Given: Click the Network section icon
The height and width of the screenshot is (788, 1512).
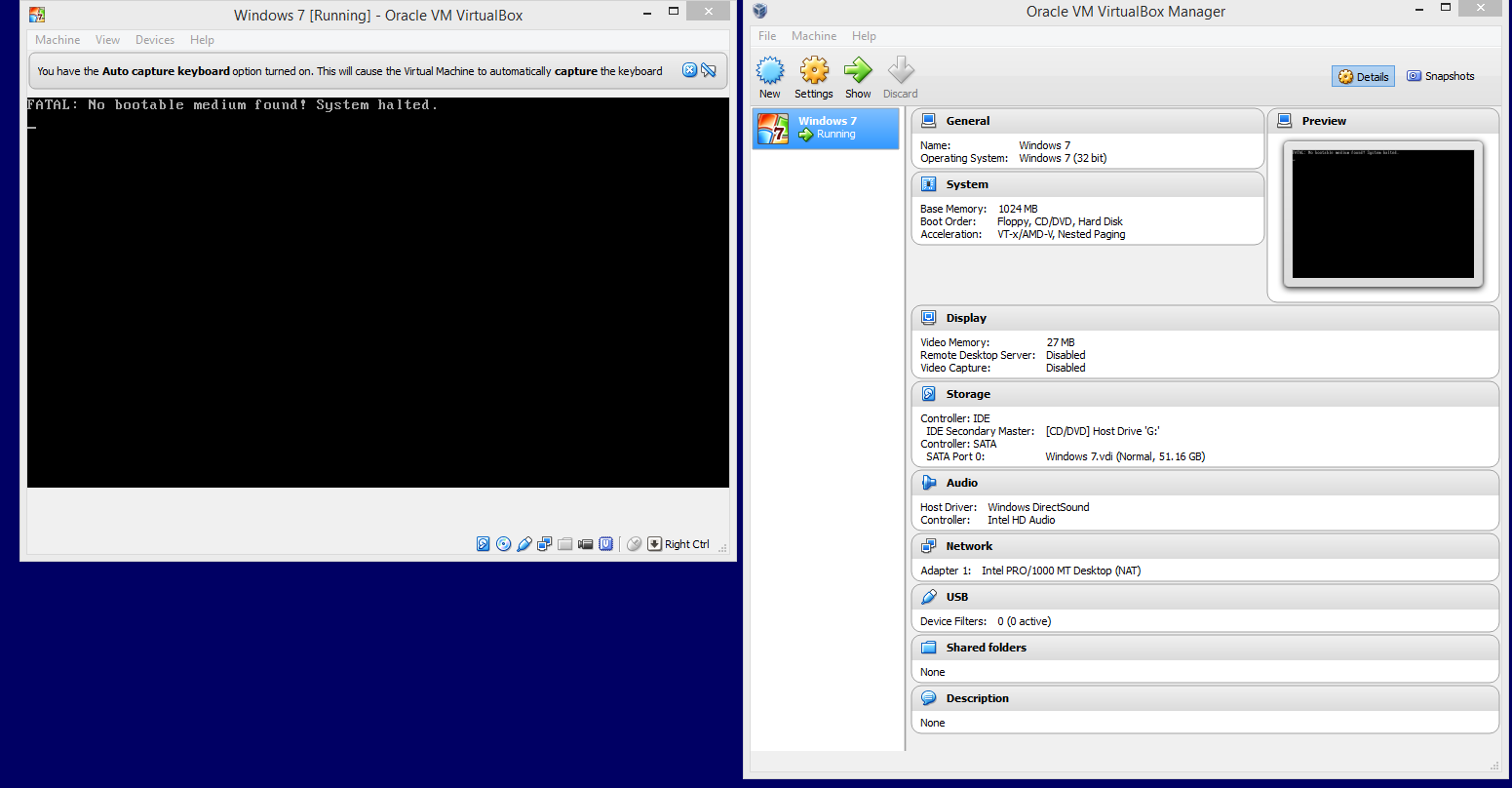Looking at the screenshot, I should (929, 546).
